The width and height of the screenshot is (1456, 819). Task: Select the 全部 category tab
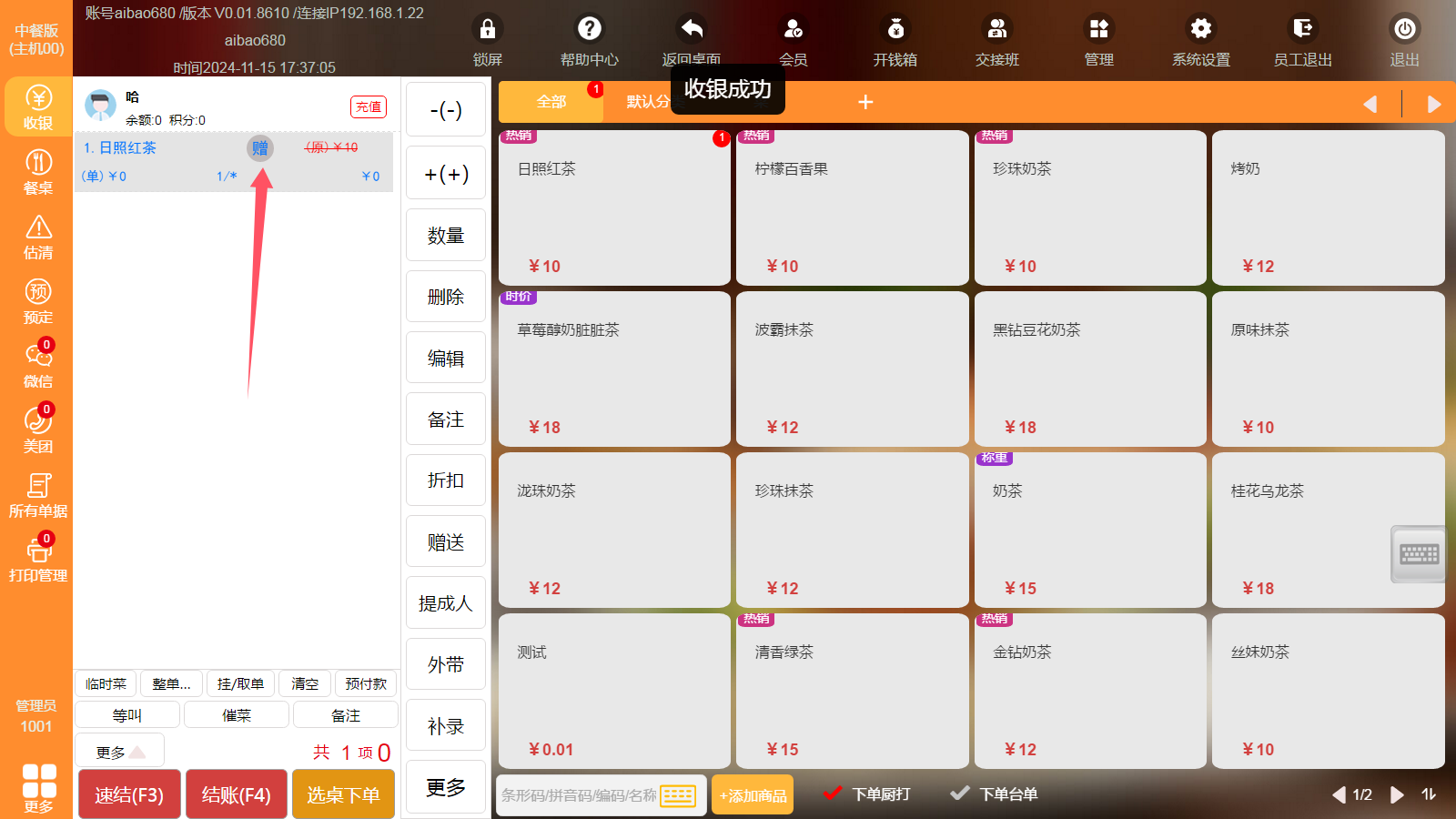click(551, 102)
